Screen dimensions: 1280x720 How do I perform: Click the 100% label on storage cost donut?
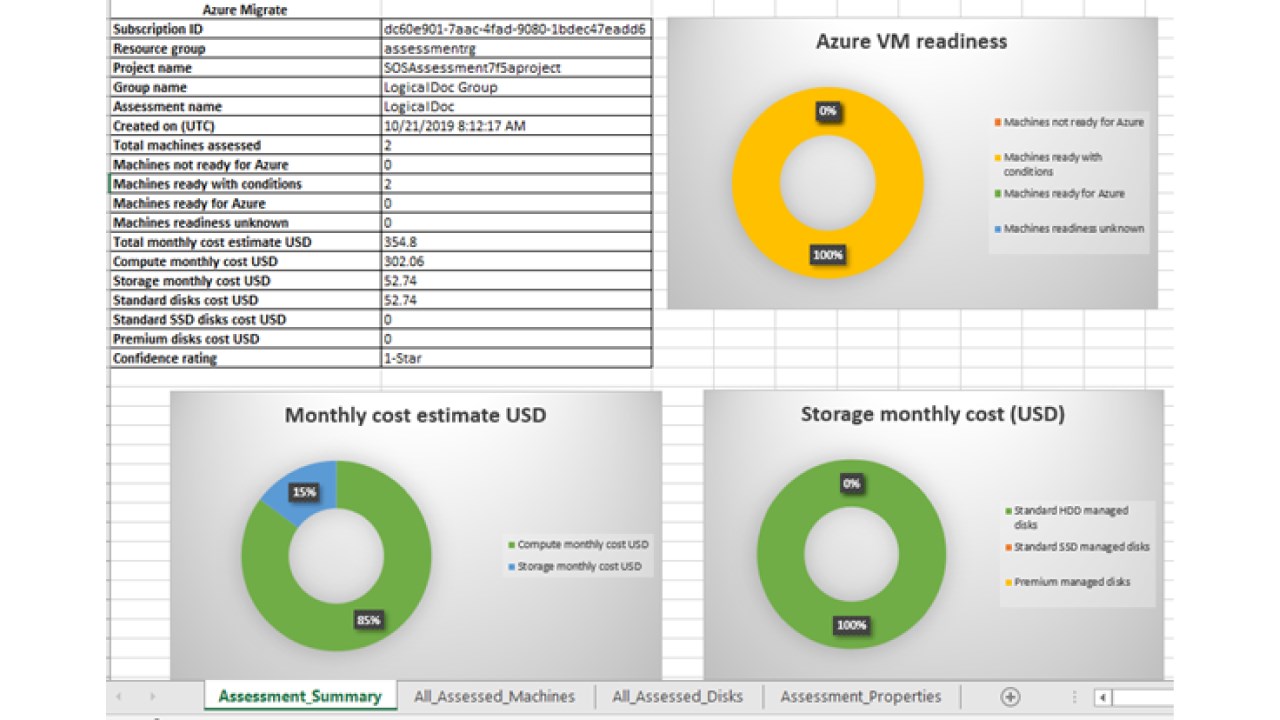[852, 625]
